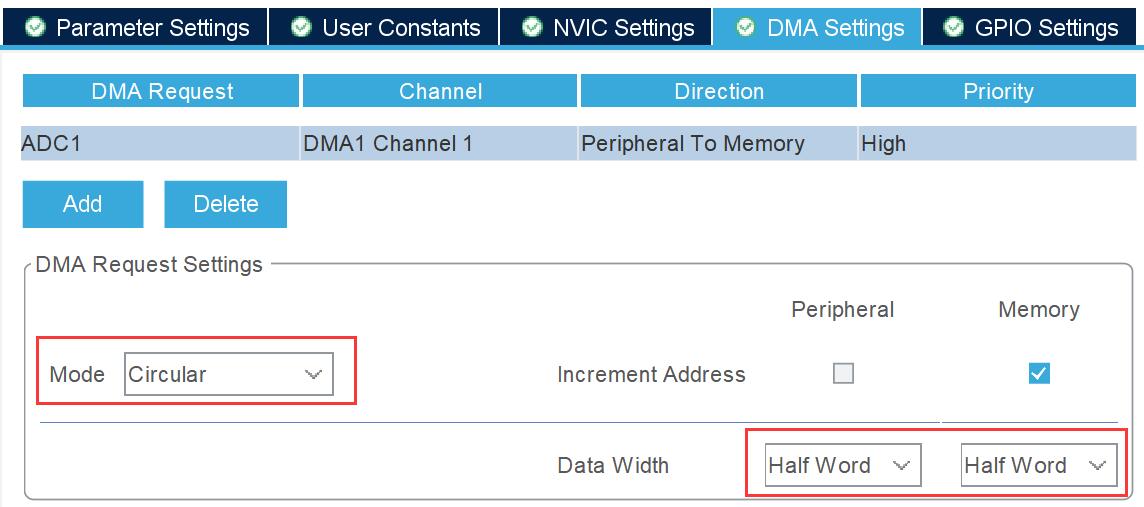
Task: Click green check icon on DMA Settings tab
Action: click(x=745, y=27)
